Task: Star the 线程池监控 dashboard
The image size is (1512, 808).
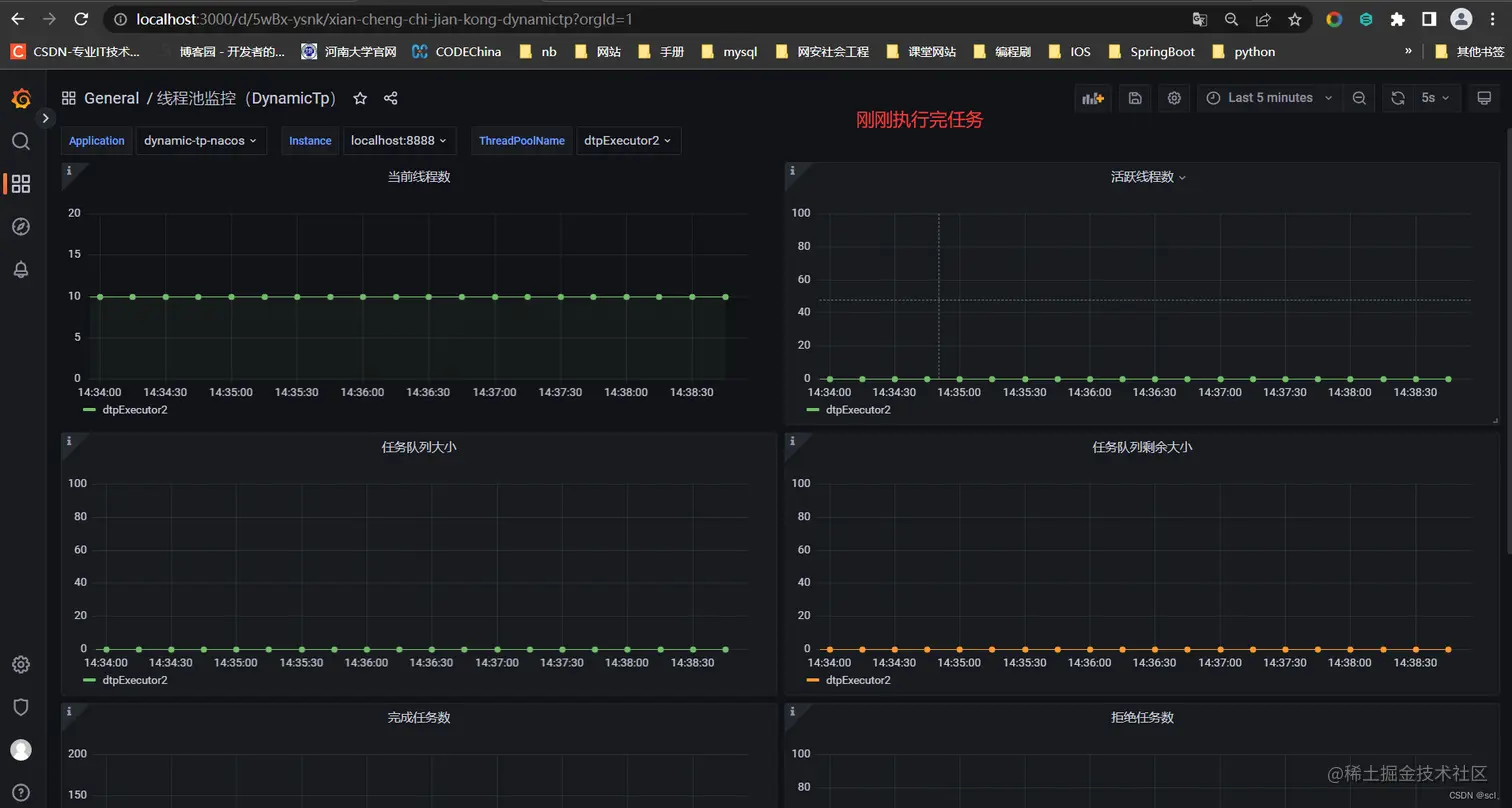Action: 360,98
